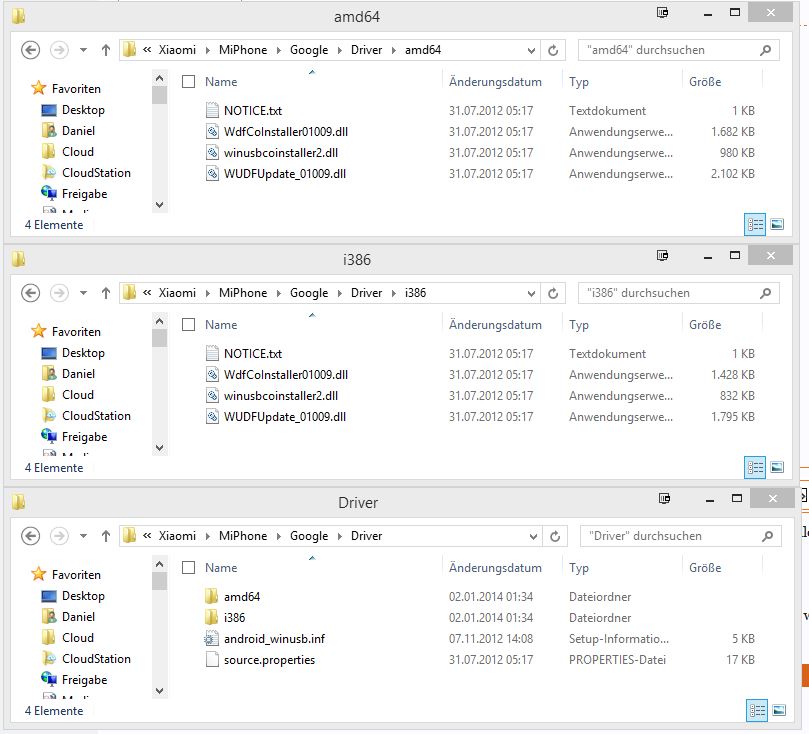Screen dimensions: 809x734
Task: Toggle select-all checkbox in Driver window
Action: [189, 567]
